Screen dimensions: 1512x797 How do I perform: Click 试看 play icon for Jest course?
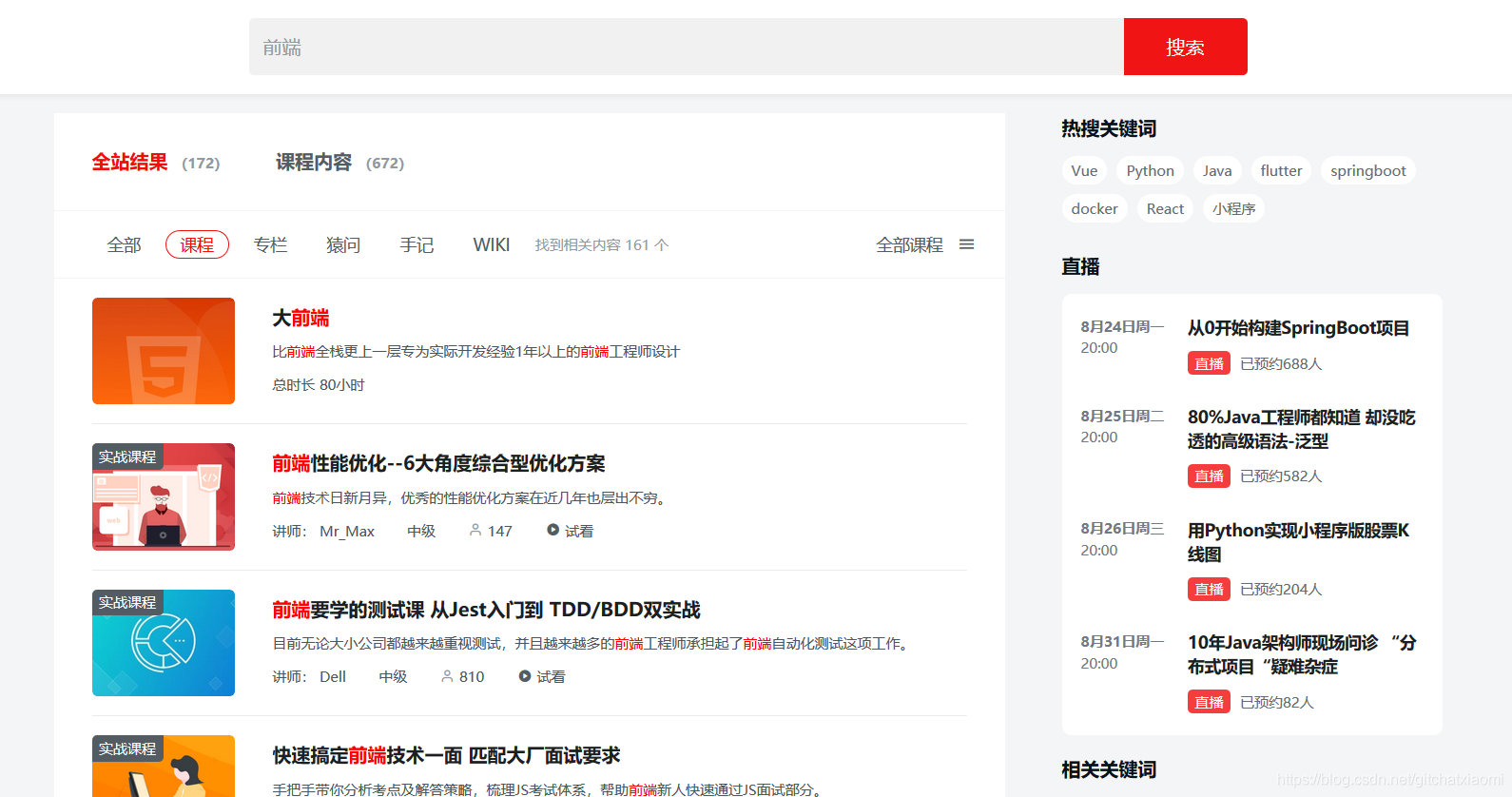524,676
